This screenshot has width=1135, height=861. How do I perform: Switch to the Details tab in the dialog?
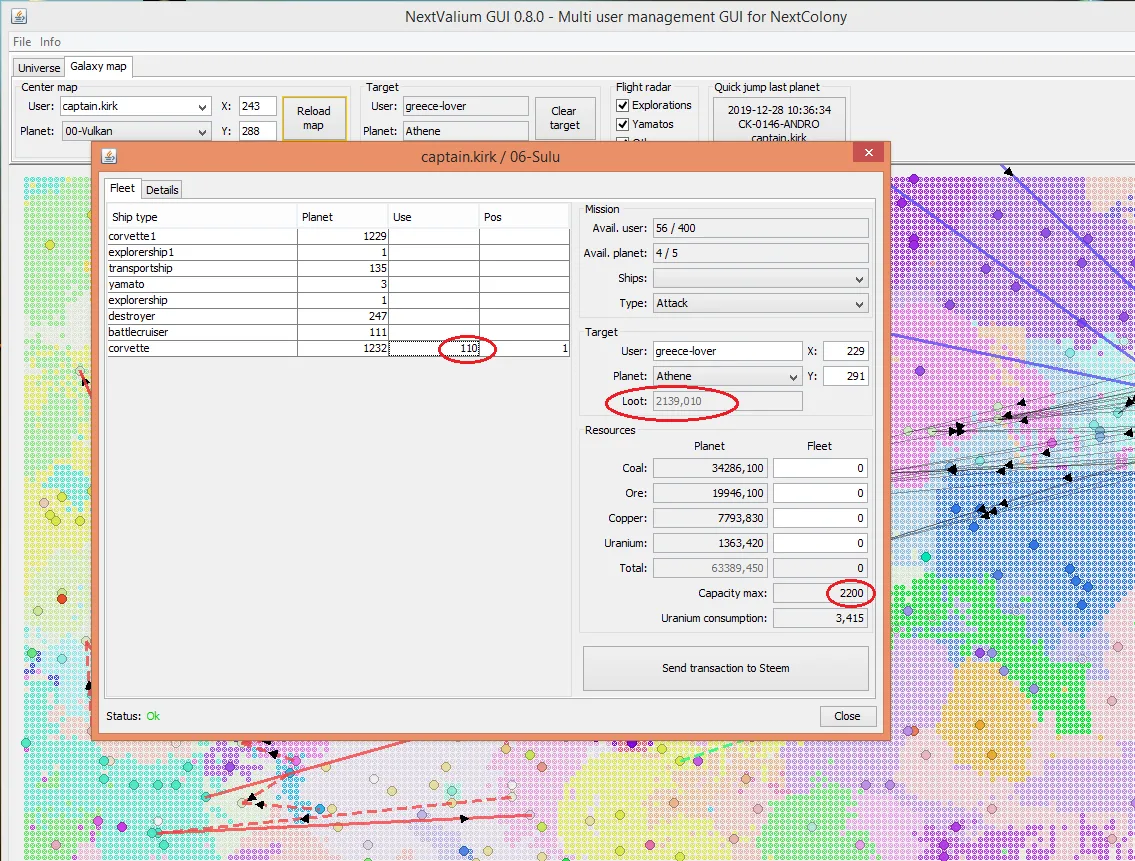tap(162, 190)
